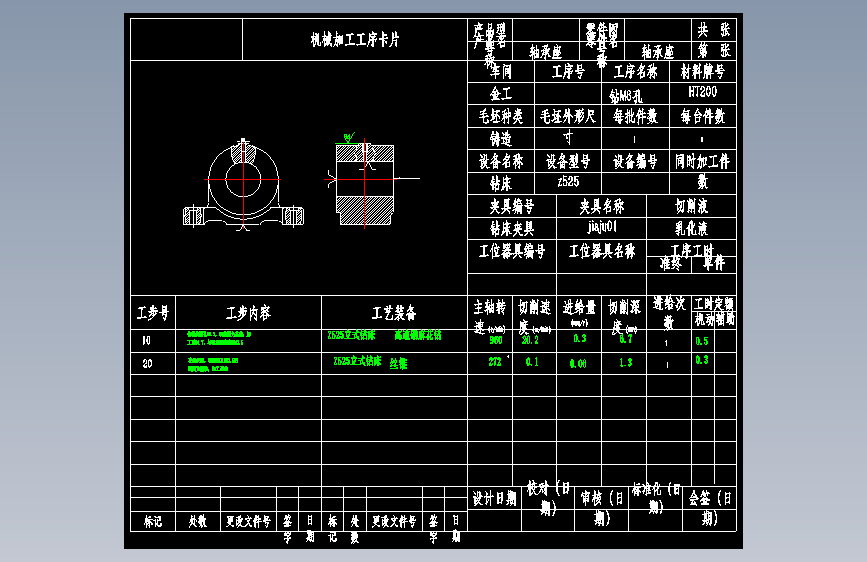Select the 每批件数 header cell
Screen dimensions: 867x562
(x=635, y=116)
